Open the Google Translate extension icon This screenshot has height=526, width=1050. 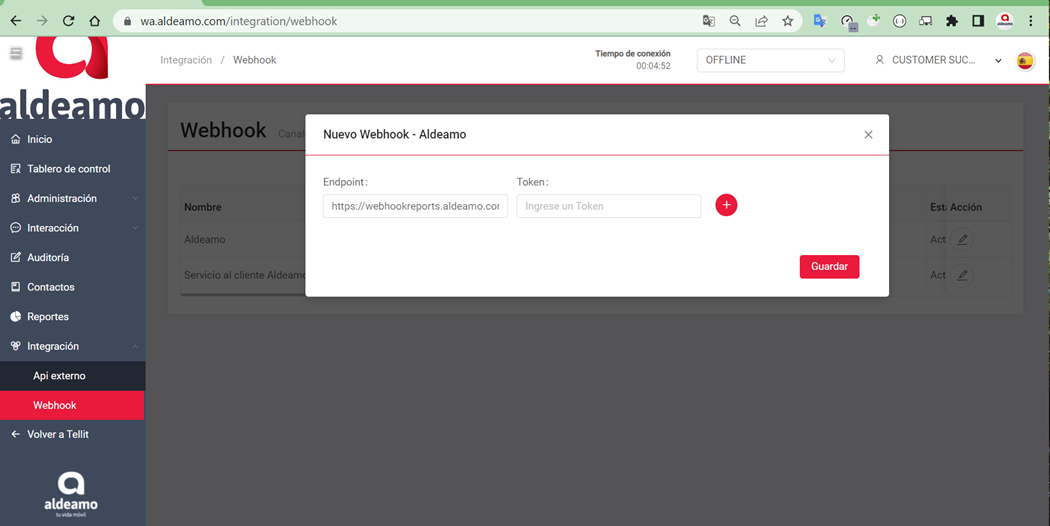coord(820,21)
